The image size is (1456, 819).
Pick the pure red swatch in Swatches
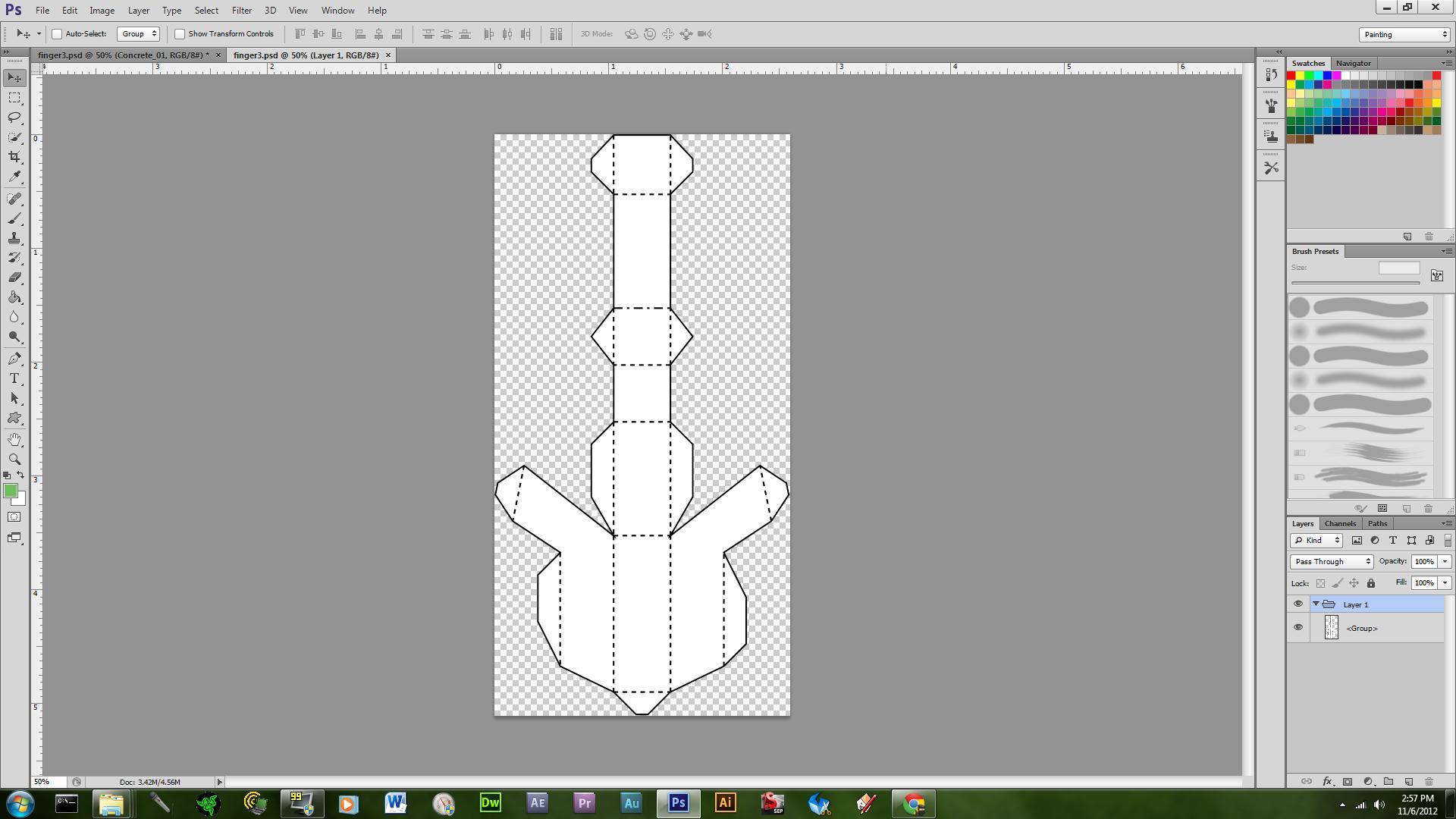1291,76
